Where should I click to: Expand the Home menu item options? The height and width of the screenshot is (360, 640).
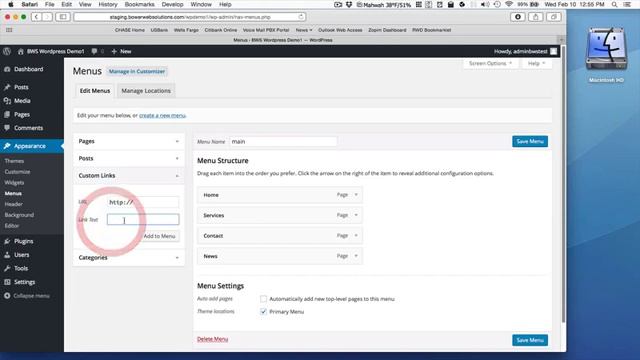(x=356, y=195)
